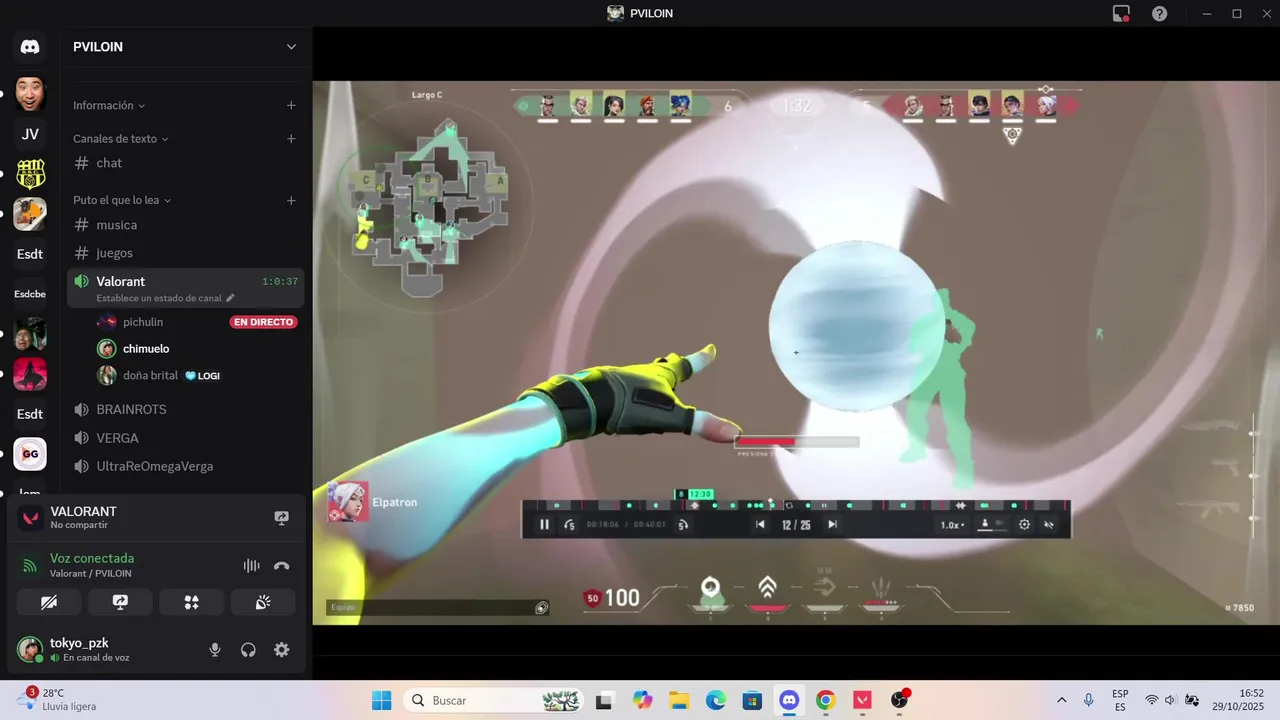This screenshot has height=720, width=1280.
Task: Click the taskbar Buscar search field
Action: click(x=494, y=700)
